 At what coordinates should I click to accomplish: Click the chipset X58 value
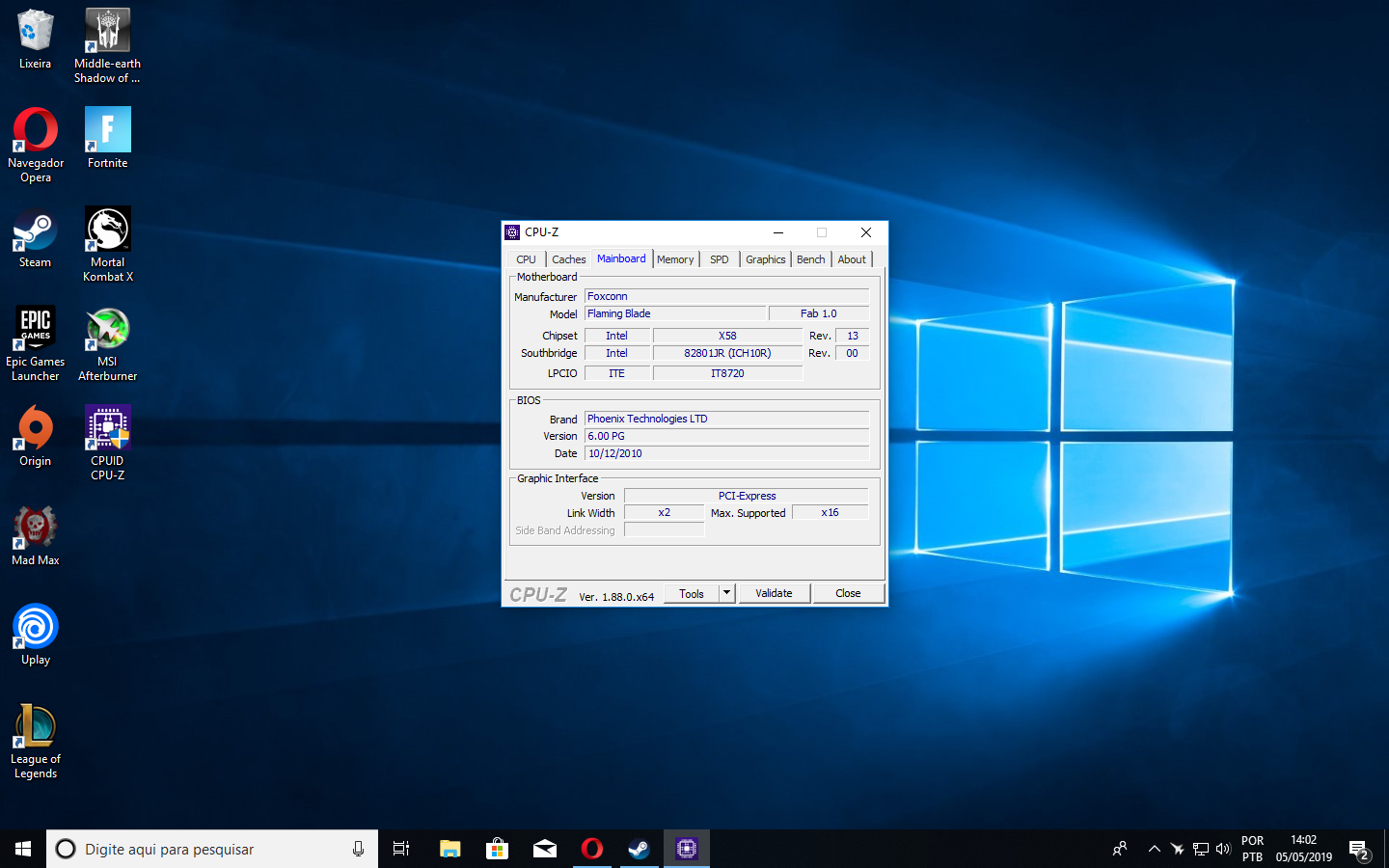(727, 336)
